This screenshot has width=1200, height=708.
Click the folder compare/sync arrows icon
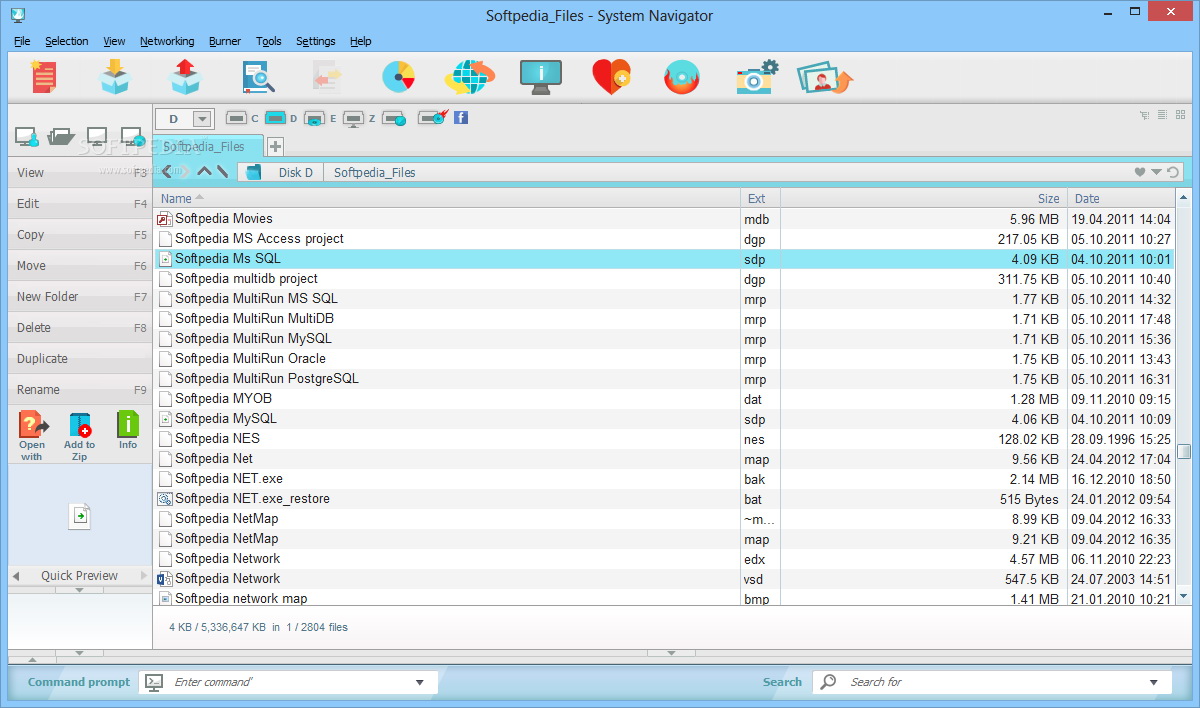(x=328, y=77)
